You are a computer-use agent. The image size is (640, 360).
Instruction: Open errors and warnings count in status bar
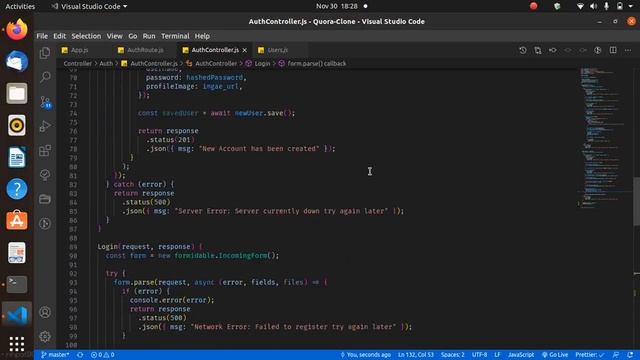point(102,355)
